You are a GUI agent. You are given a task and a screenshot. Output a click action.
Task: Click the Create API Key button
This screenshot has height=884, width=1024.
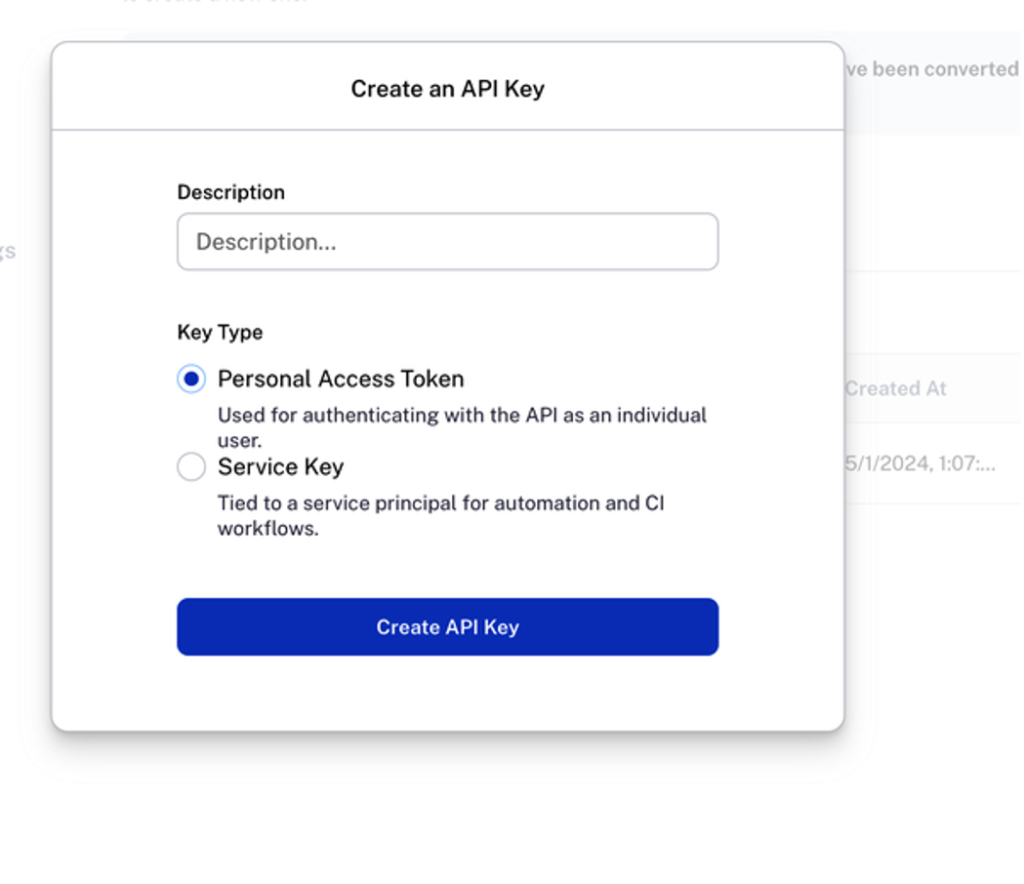447,627
